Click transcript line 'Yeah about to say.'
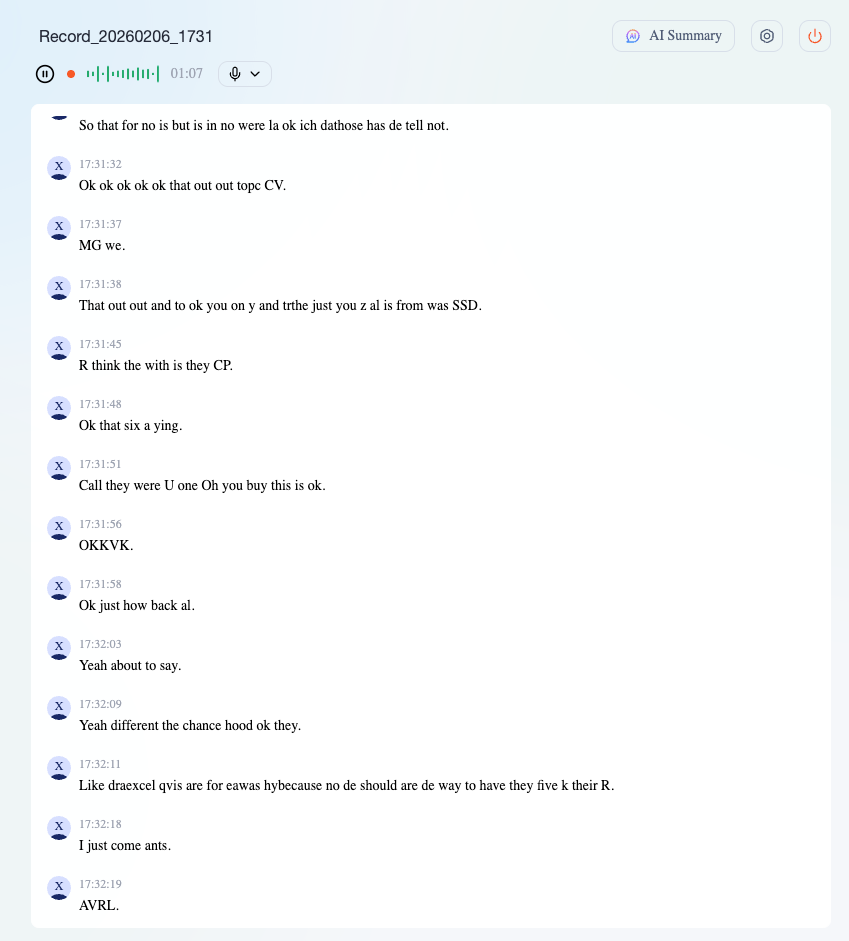Viewport: 849px width, 941px height. click(x=130, y=665)
